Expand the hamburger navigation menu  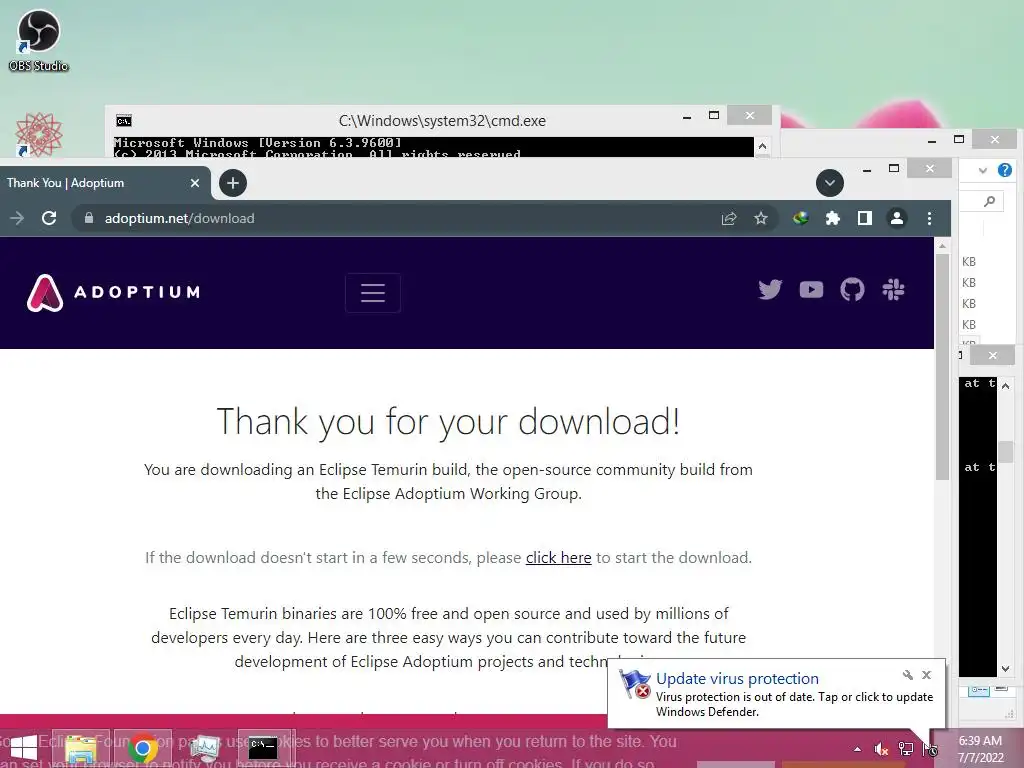point(373,293)
